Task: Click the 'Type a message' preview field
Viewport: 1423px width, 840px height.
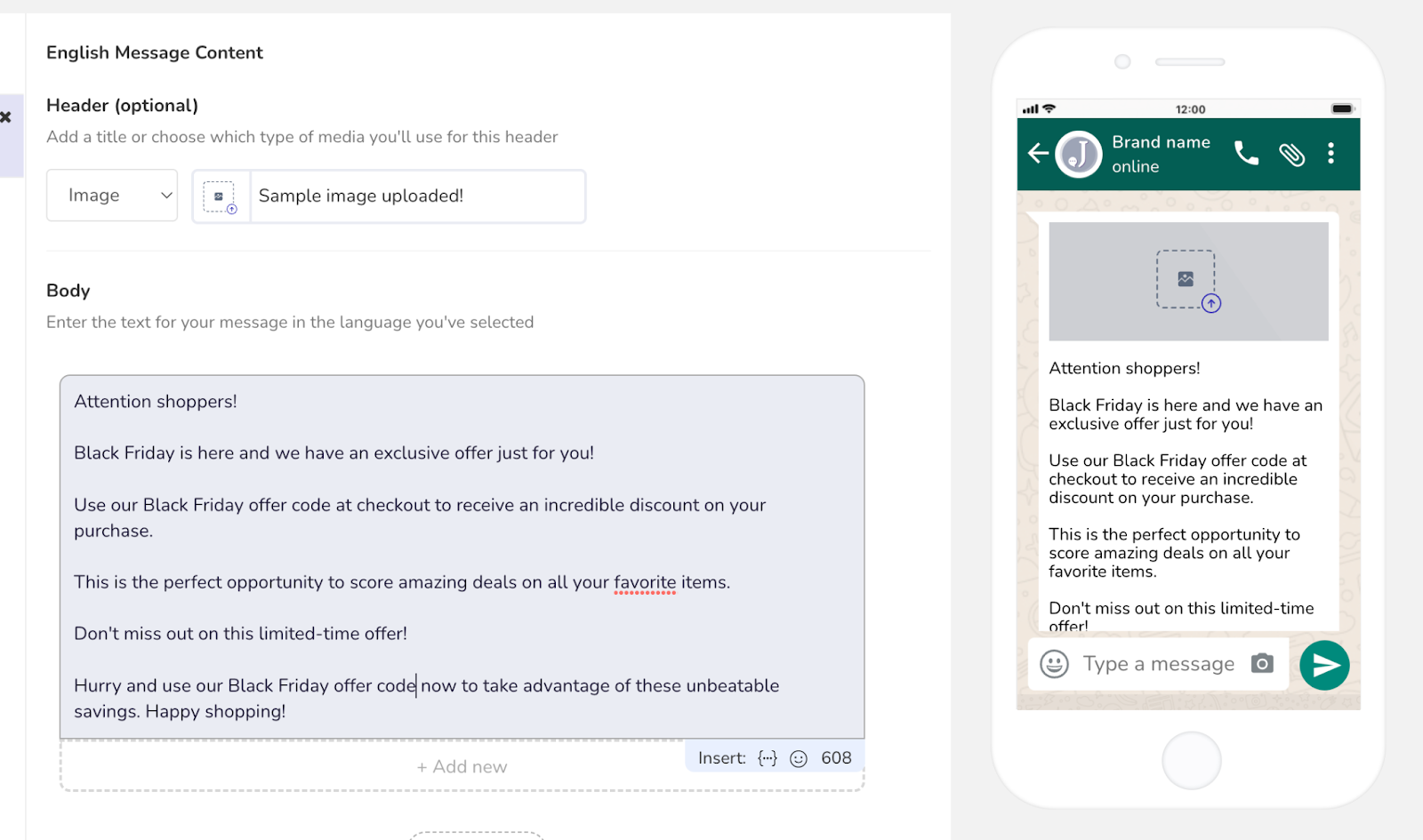Action: coord(1159,664)
